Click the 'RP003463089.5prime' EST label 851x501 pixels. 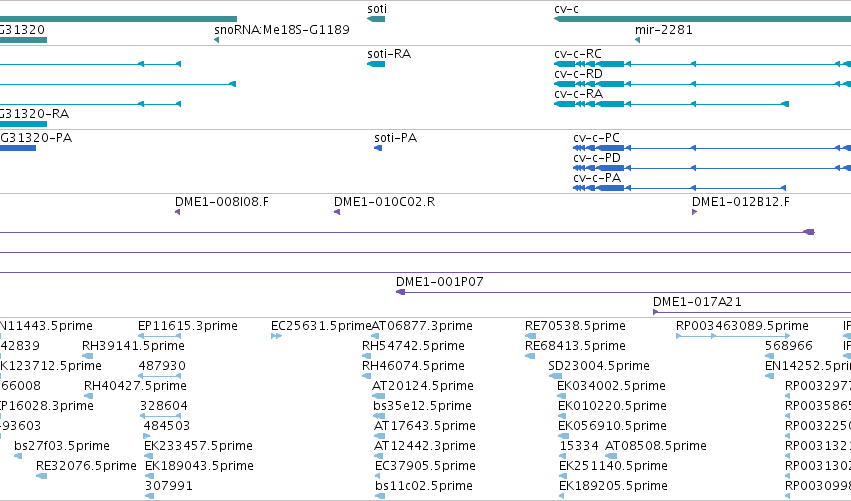[742, 326]
